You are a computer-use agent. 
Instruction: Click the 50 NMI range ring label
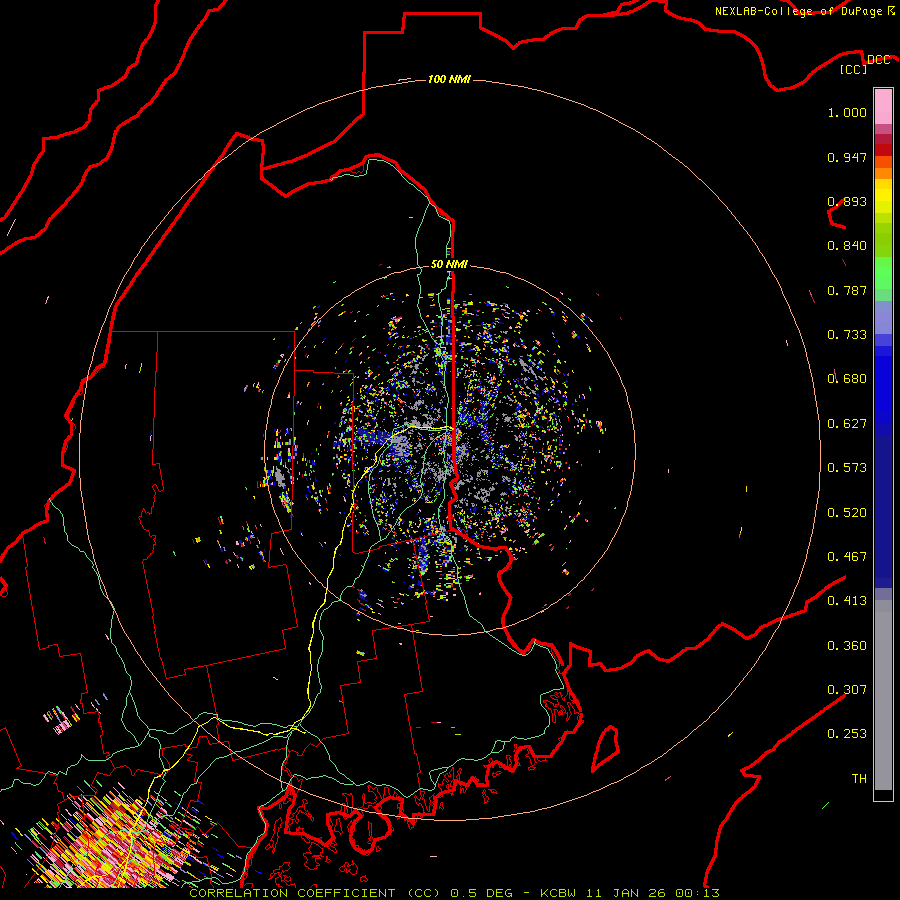click(449, 264)
